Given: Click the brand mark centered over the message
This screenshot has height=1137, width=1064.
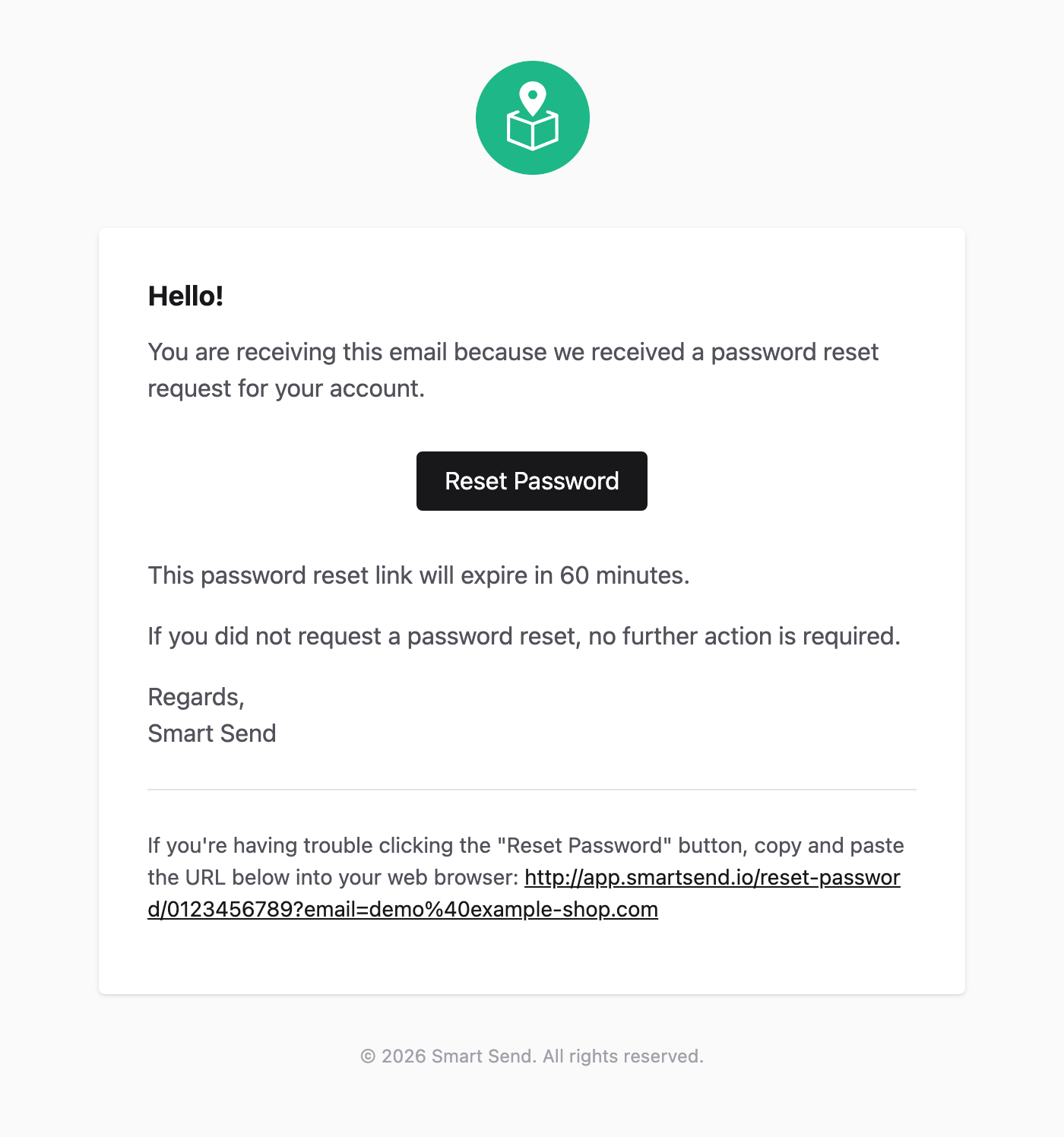Looking at the screenshot, I should 532,117.
